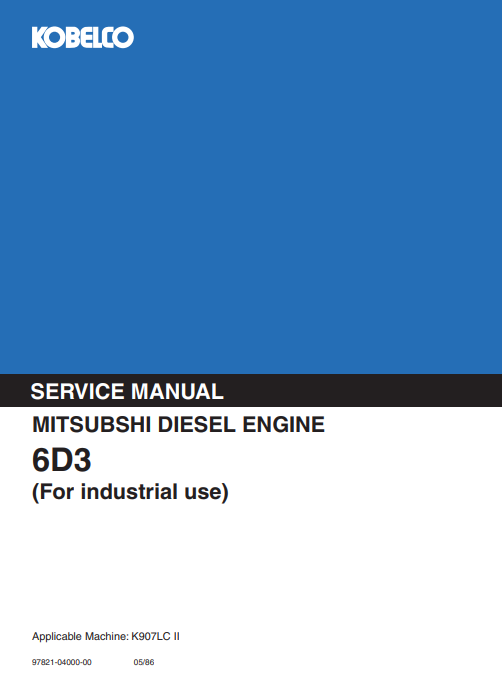Click the date code 05/86
502x696 pixels.
(x=144, y=662)
